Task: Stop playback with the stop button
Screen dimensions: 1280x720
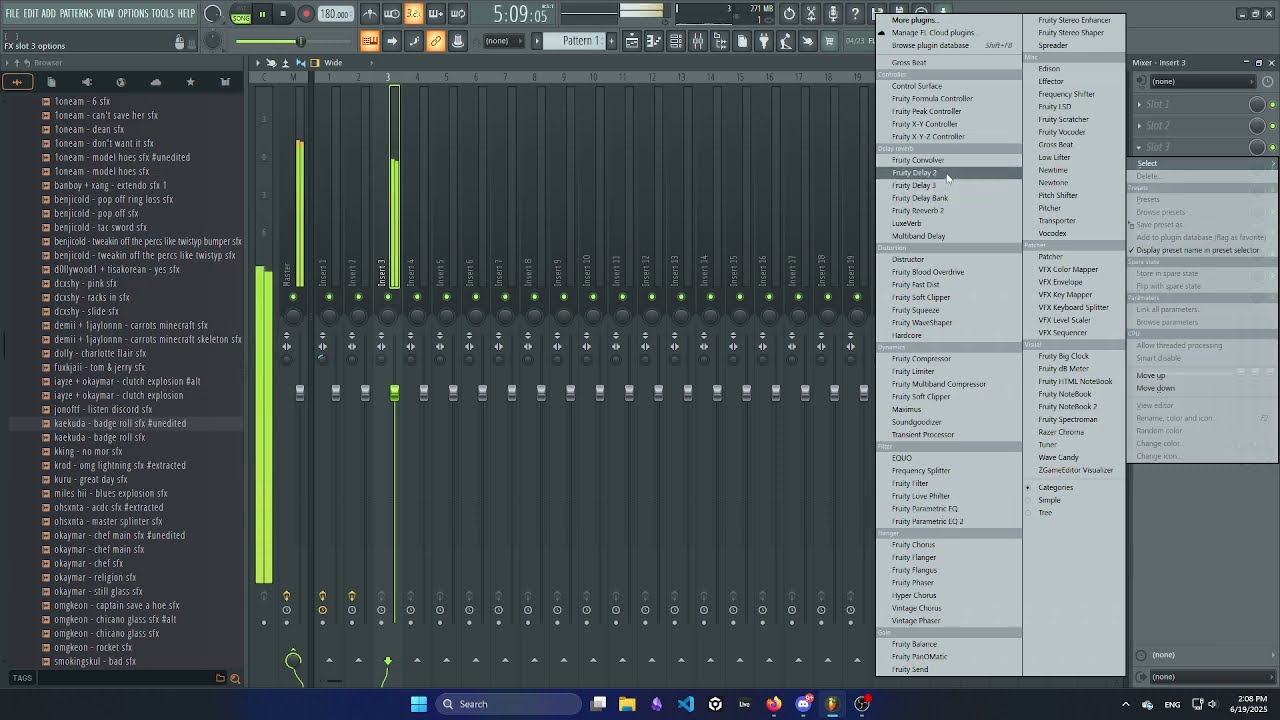Action: pyautogui.click(x=284, y=14)
